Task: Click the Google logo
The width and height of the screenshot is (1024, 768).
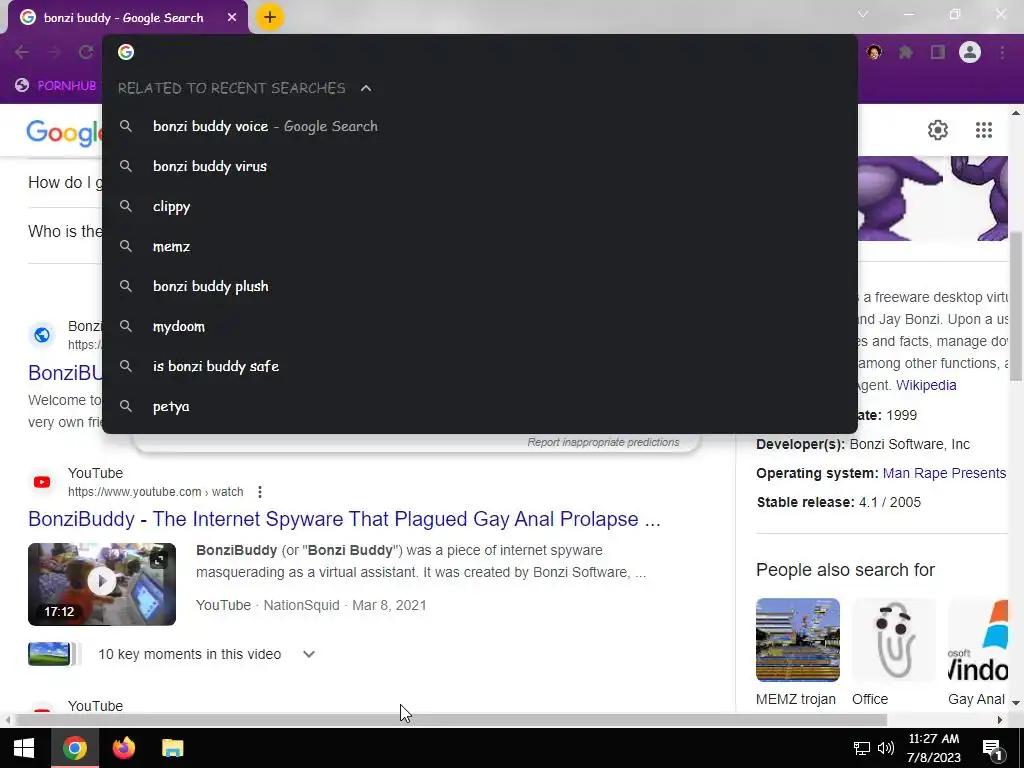Action: 64,133
